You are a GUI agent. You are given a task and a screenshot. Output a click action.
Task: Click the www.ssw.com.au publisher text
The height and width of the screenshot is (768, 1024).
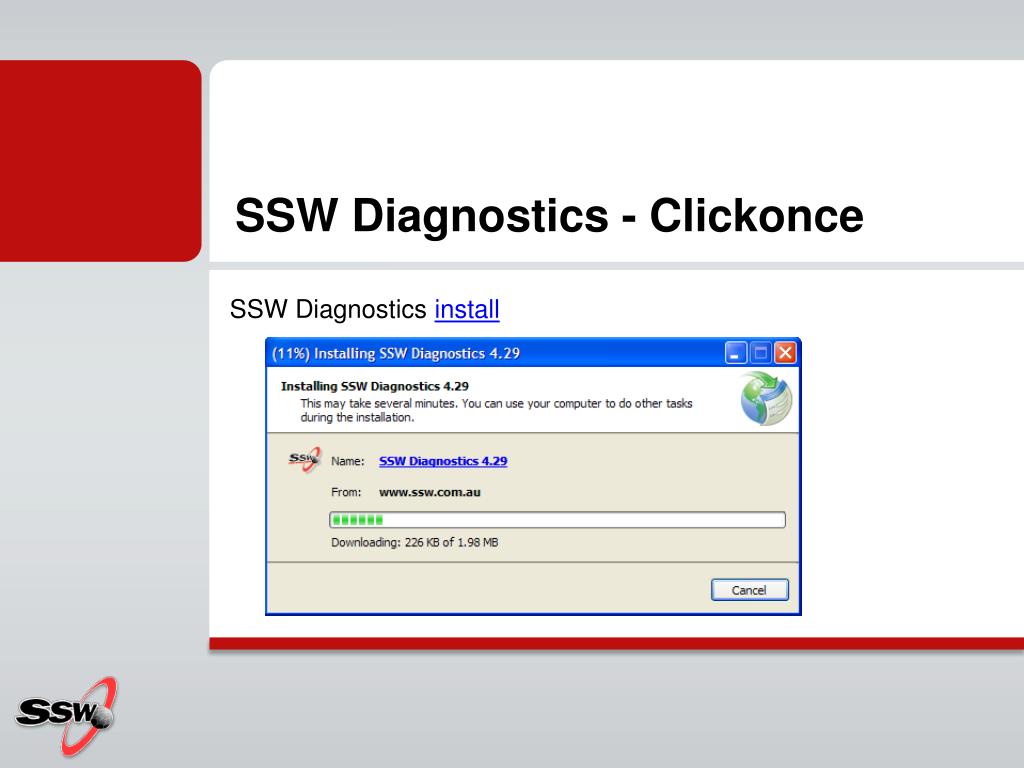pos(430,492)
